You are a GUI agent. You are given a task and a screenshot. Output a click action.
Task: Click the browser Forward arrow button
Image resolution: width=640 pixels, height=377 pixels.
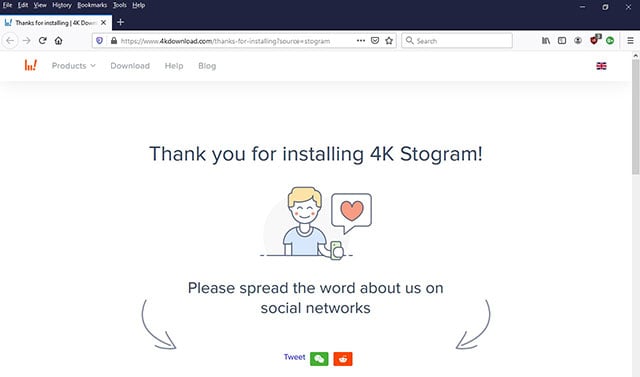27,41
